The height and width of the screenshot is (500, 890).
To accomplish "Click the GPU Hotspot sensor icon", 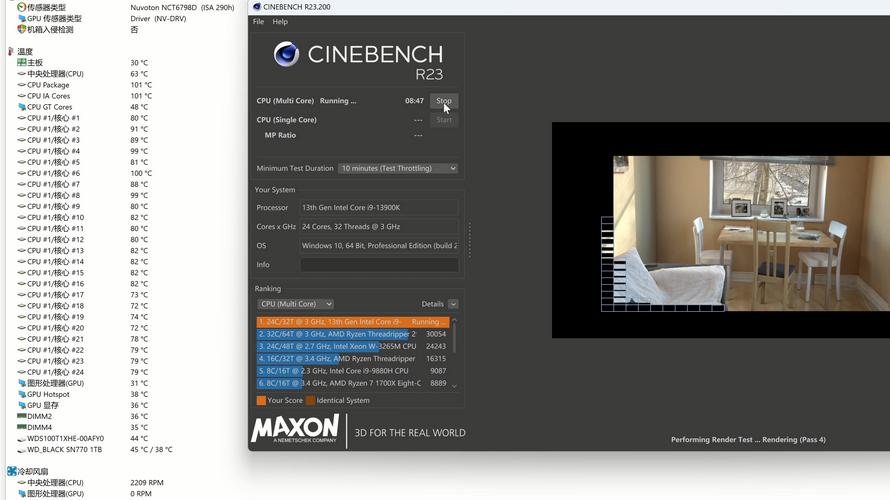I will click(x=22, y=394).
